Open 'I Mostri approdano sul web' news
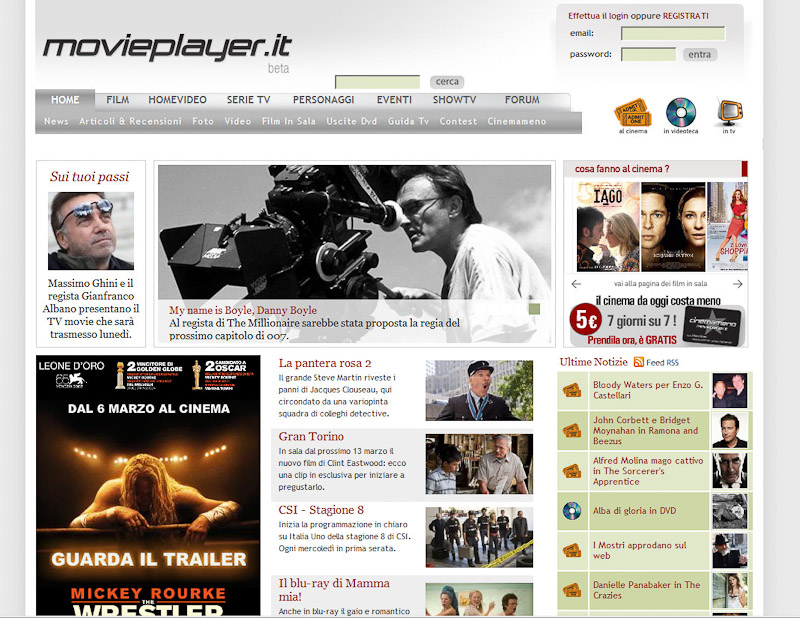800x618 pixels. click(x=640, y=550)
